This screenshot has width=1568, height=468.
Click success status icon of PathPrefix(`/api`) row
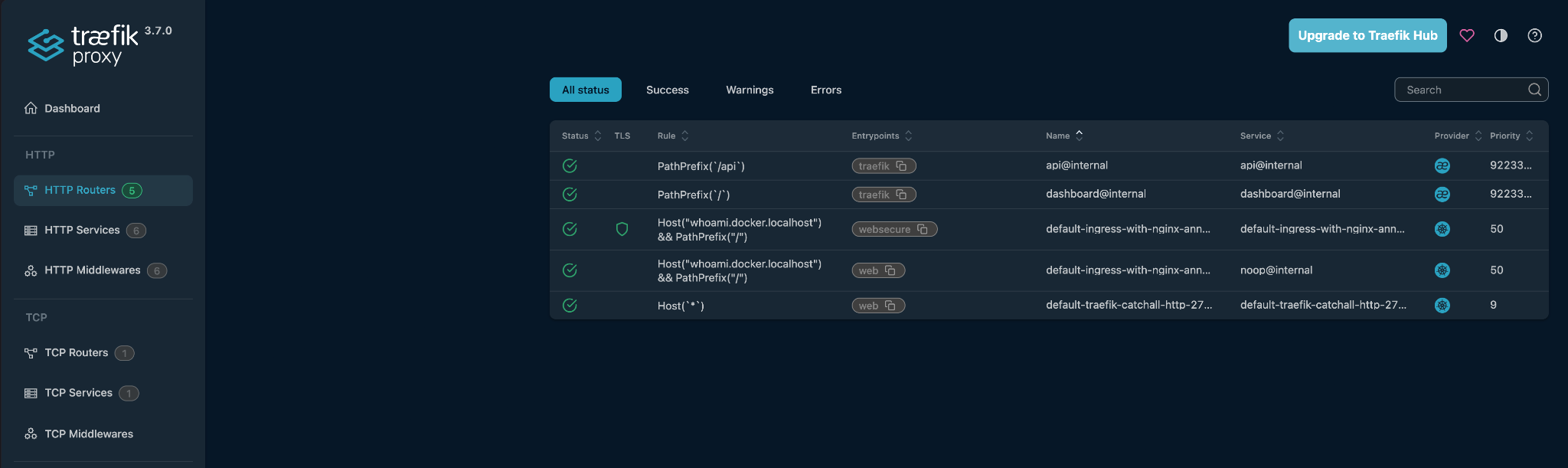570,165
